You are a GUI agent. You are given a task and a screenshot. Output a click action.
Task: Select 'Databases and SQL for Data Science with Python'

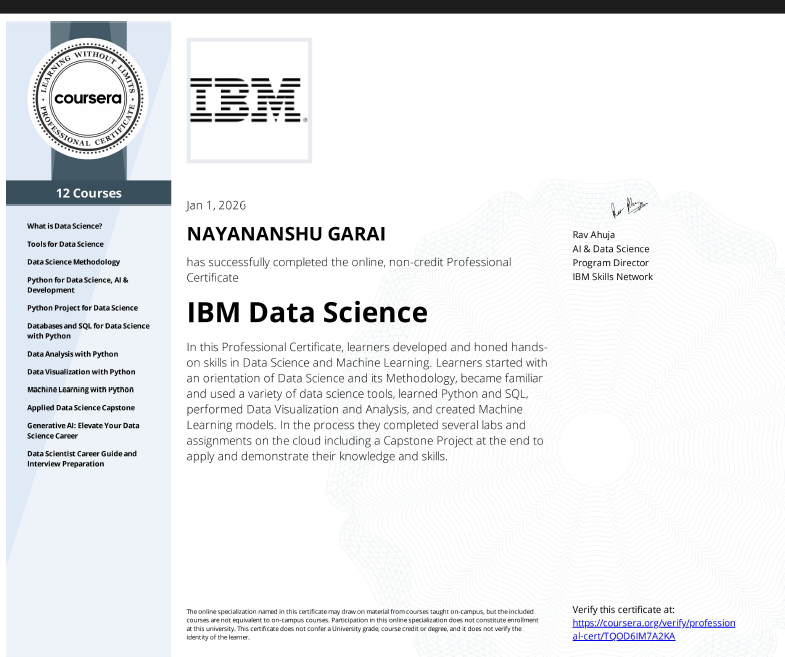click(88, 331)
